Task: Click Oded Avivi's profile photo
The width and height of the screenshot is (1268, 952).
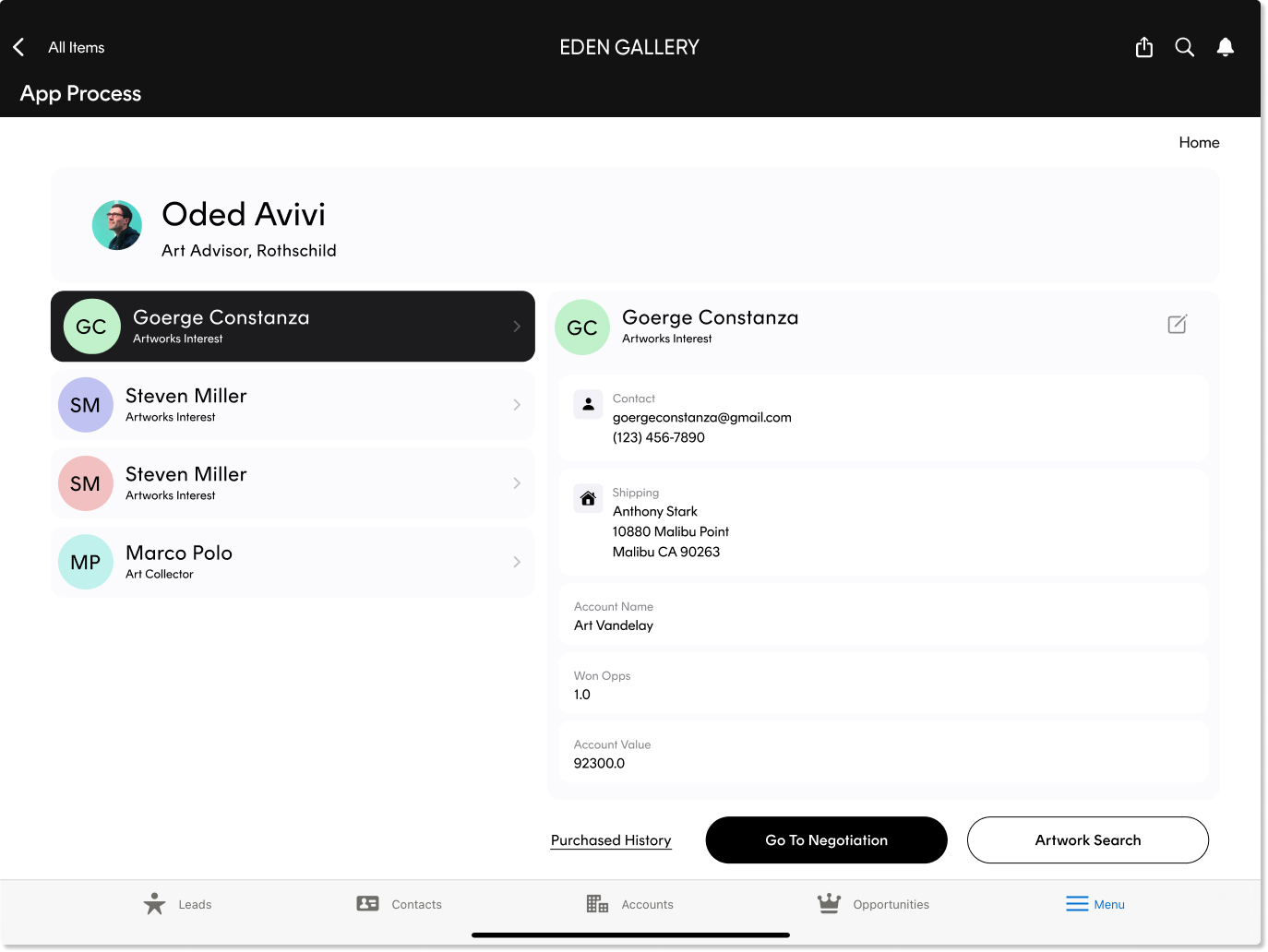Action: point(117,225)
